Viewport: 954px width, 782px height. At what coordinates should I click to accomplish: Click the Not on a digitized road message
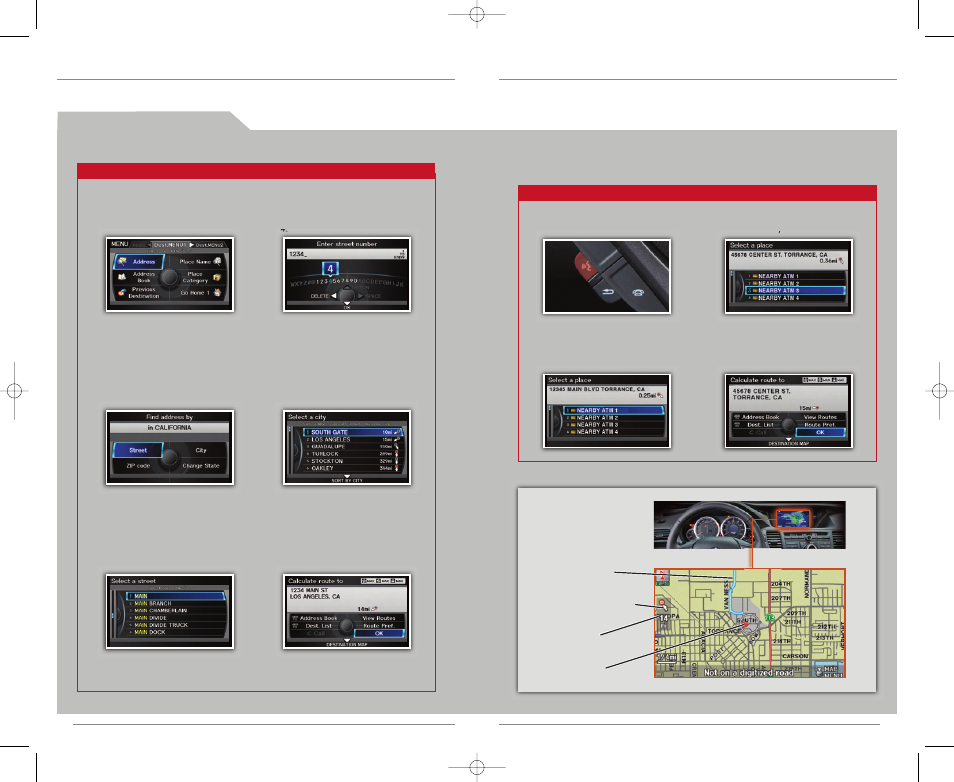(748, 672)
